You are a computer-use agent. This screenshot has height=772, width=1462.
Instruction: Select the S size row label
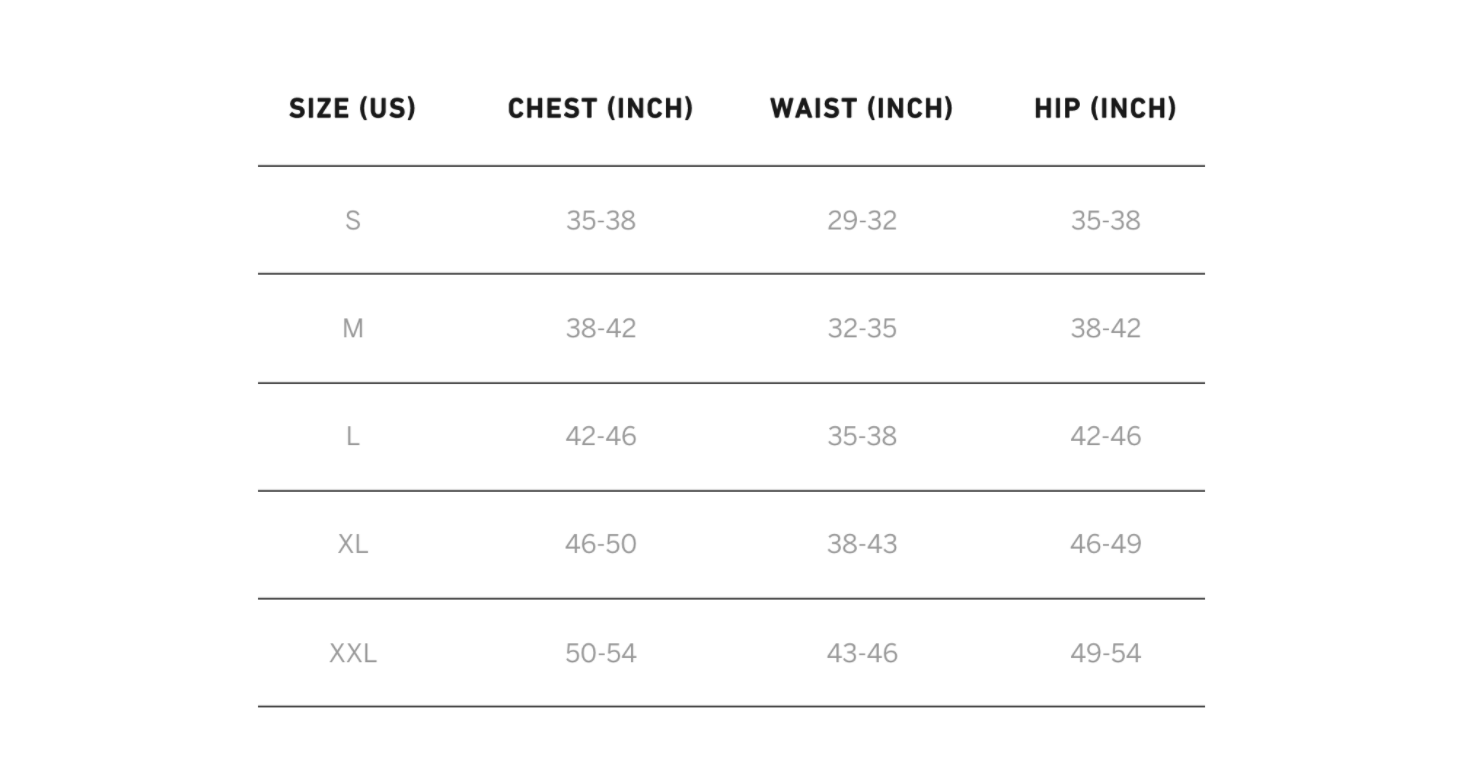[x=352, y=220]
